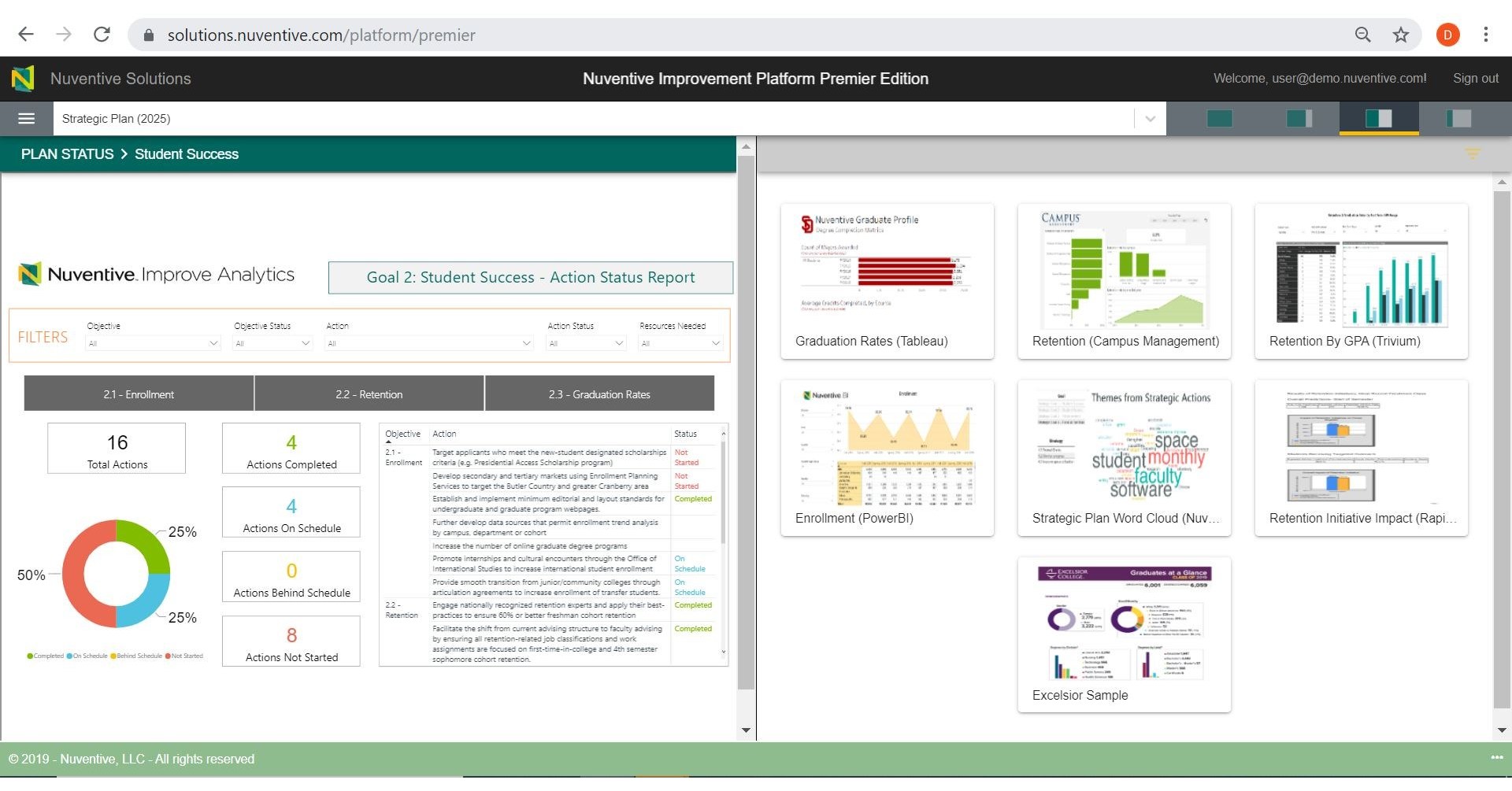Click the filter funnel icon above report thumbnails
The height and width of the screenshot is (791, 1512).
1473,154
